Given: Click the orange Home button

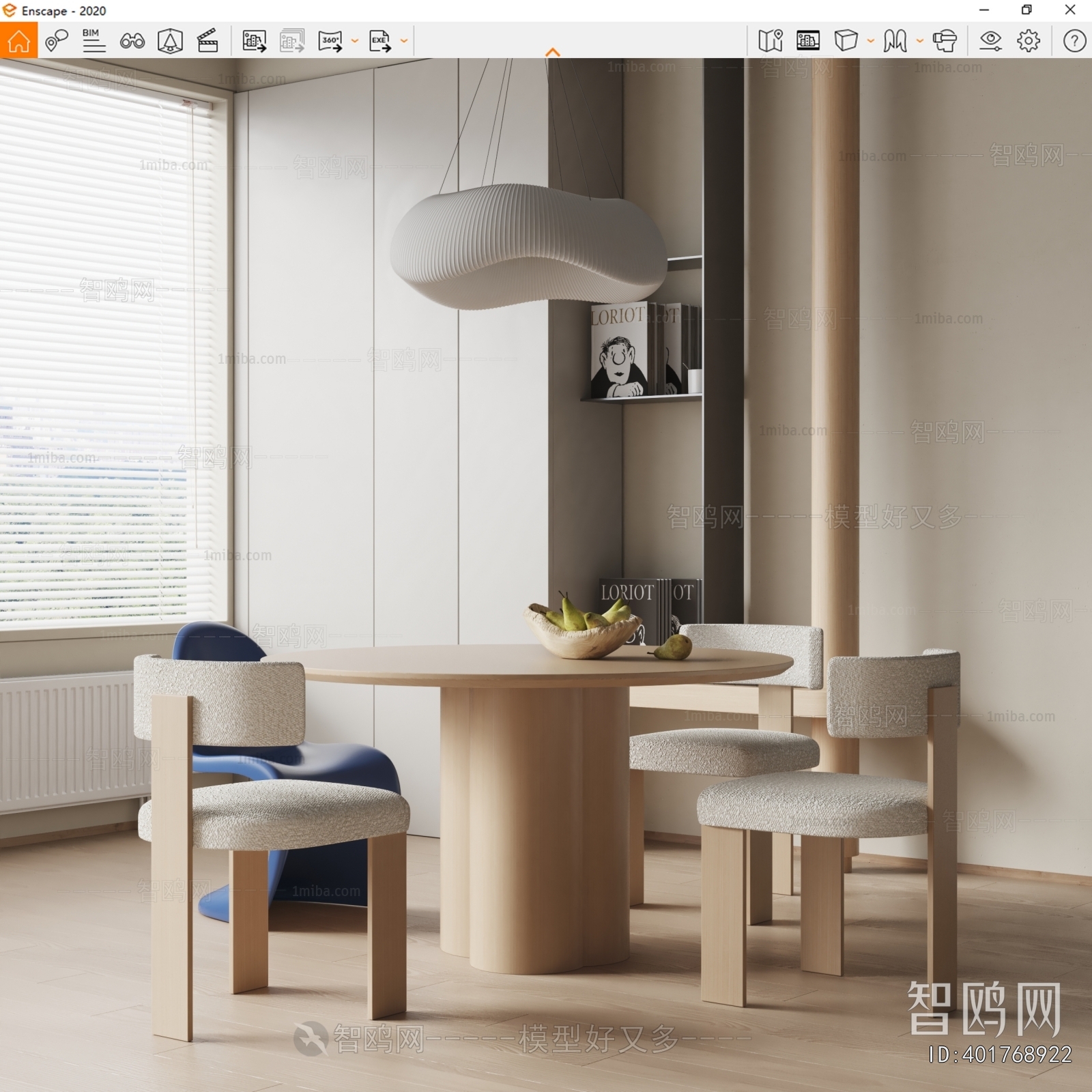Looking at the screenshot, I should point(18,40).
